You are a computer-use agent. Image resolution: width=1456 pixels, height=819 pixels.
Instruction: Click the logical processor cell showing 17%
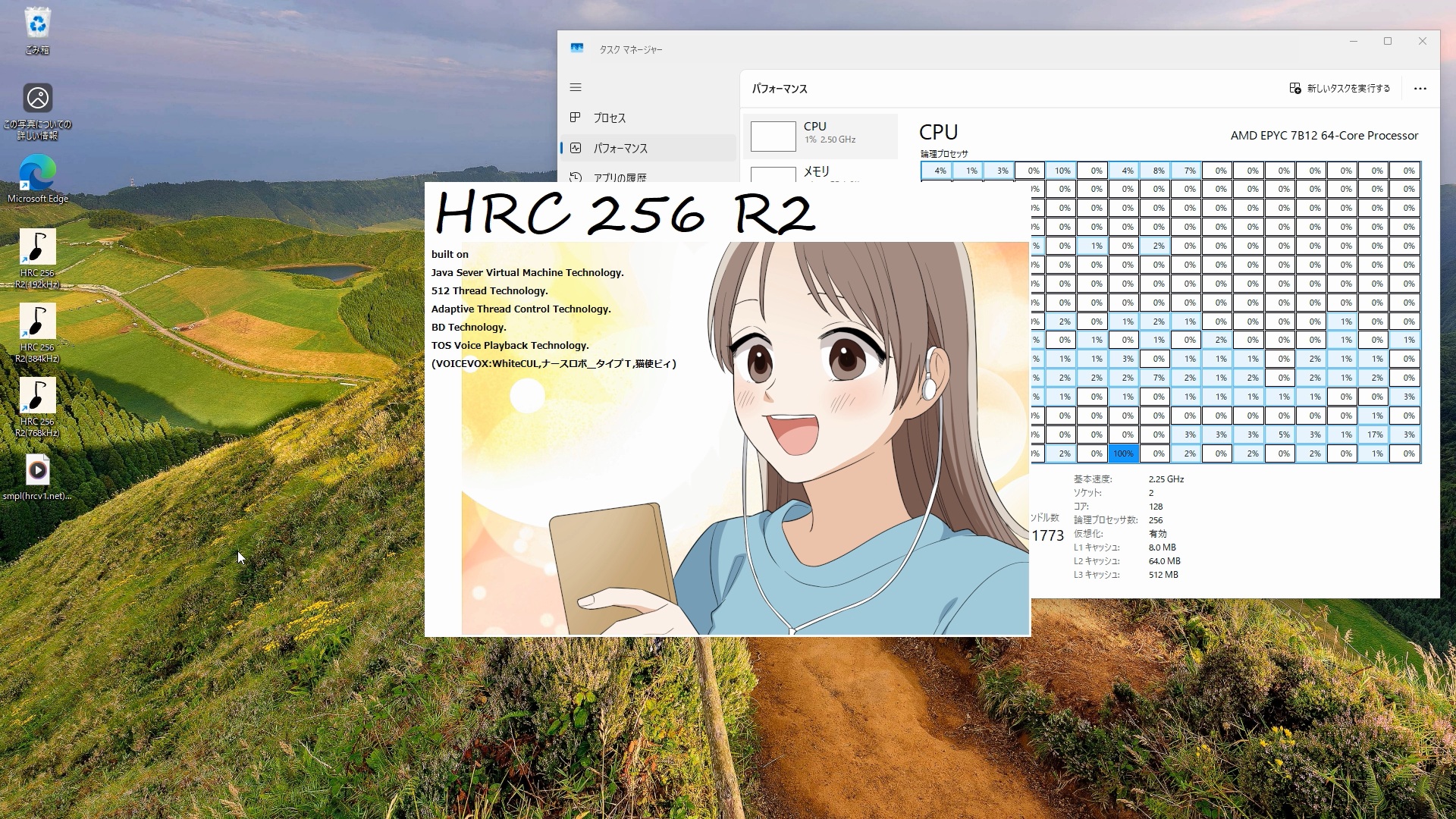pos(1374,435)
